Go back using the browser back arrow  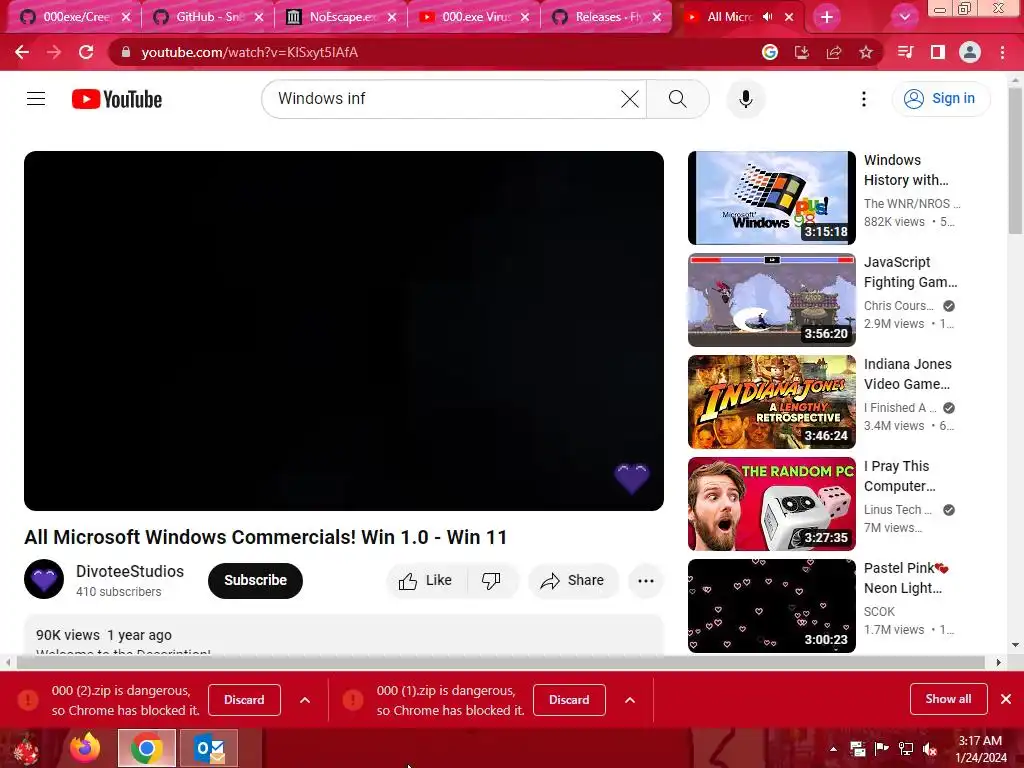pos(22,52)
